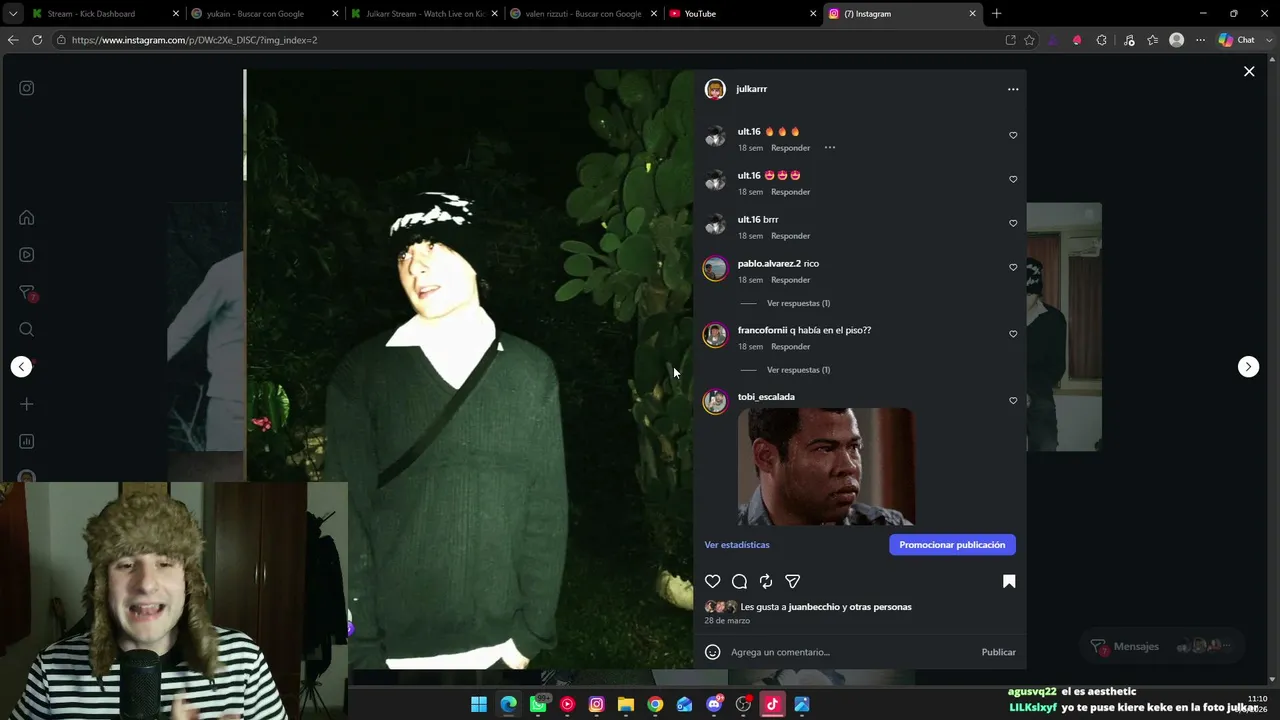Screen dimensions: 1280x720
Task: Click the 'Promocionar publicación' button
Action: tap(952, 545)
